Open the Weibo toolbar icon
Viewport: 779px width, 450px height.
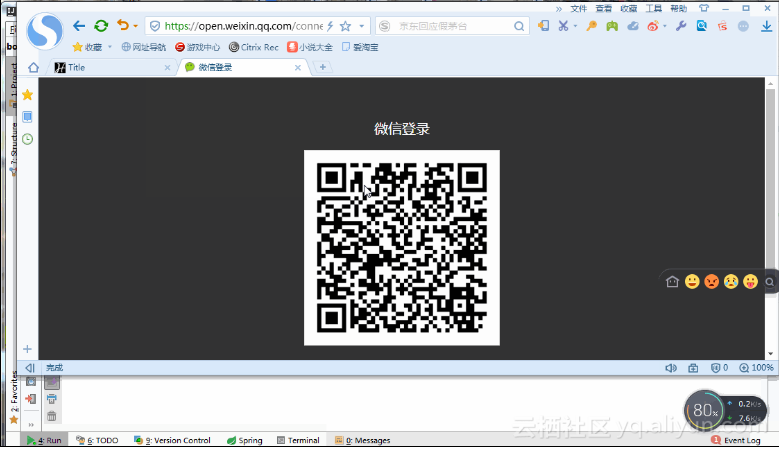coord(653,26)
